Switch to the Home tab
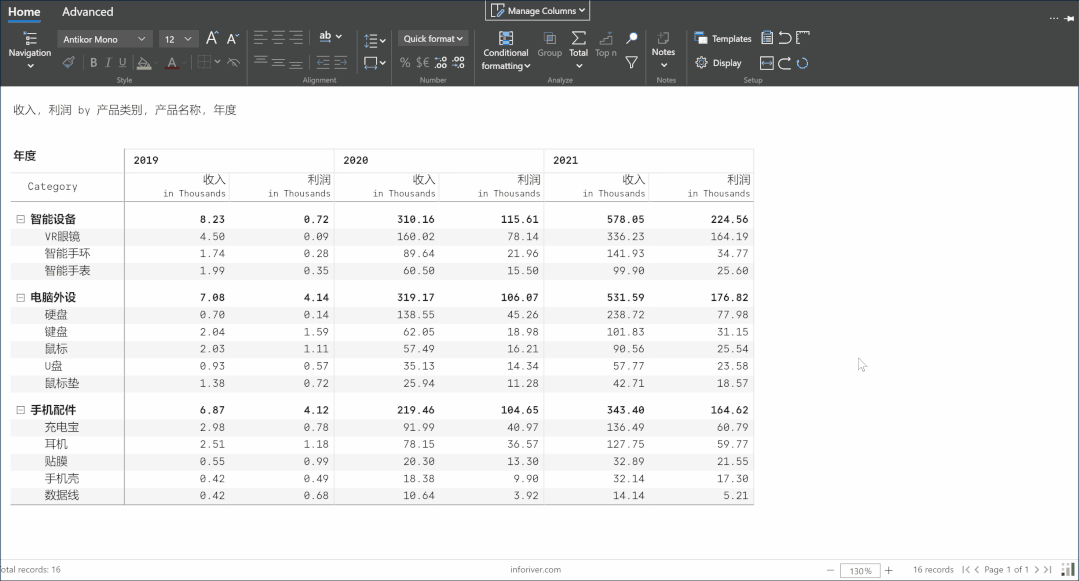This screenshot has height=581, width=1079. coord(24,12)
